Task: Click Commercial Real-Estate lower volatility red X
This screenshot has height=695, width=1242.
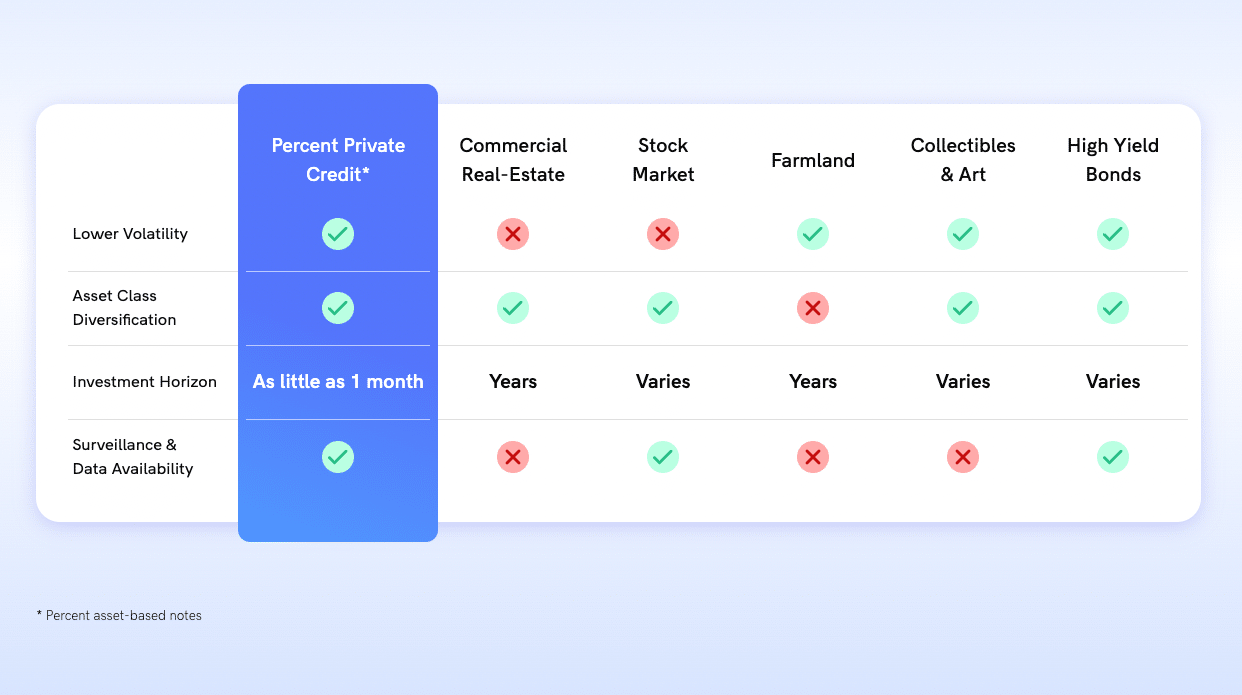Action: 513,234
